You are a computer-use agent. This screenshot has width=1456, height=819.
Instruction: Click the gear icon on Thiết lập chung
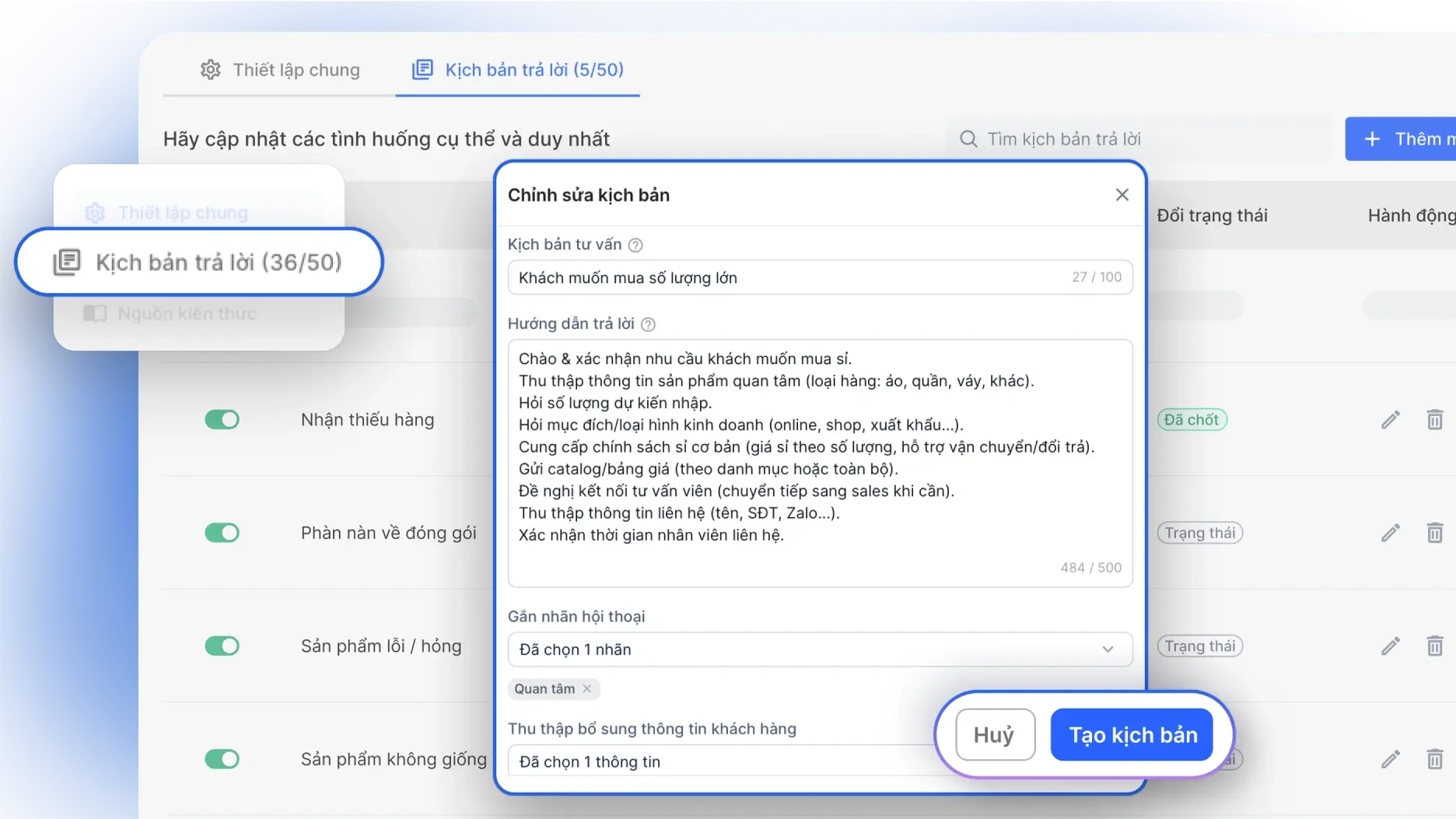coord(95,212)
